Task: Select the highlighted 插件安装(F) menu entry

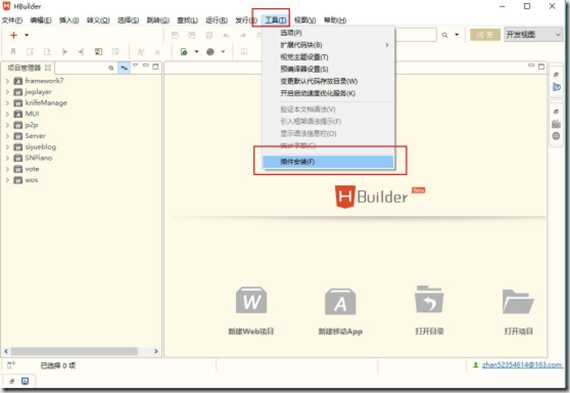Action: (328, 162)
